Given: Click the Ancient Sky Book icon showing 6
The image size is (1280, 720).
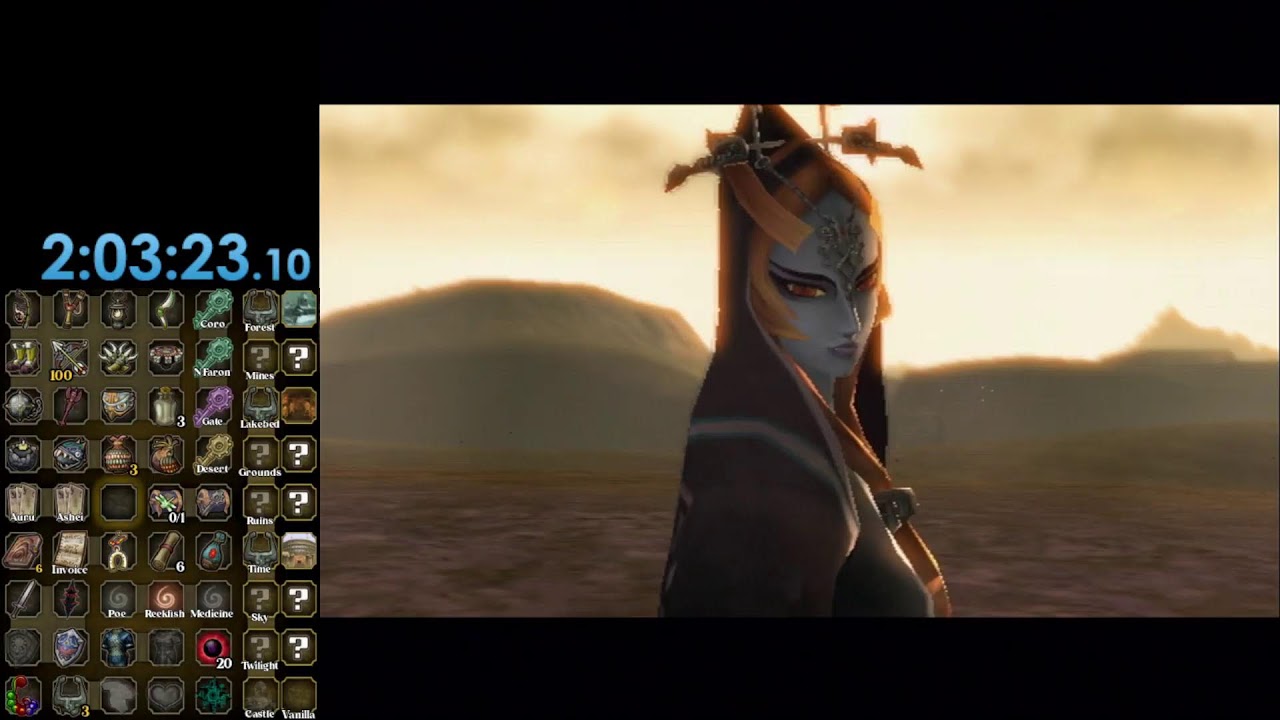Looking at the screenshot, I should point(22,551).
